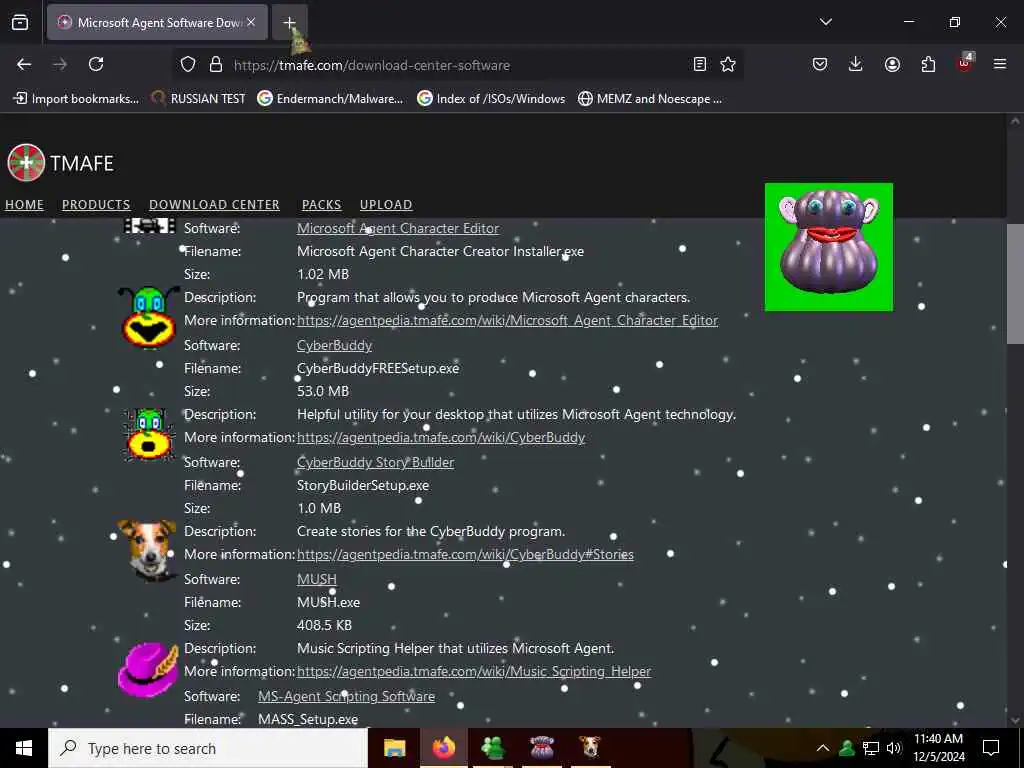
Task: Open a new tab with plus button
Action: [x=289, y=22]
